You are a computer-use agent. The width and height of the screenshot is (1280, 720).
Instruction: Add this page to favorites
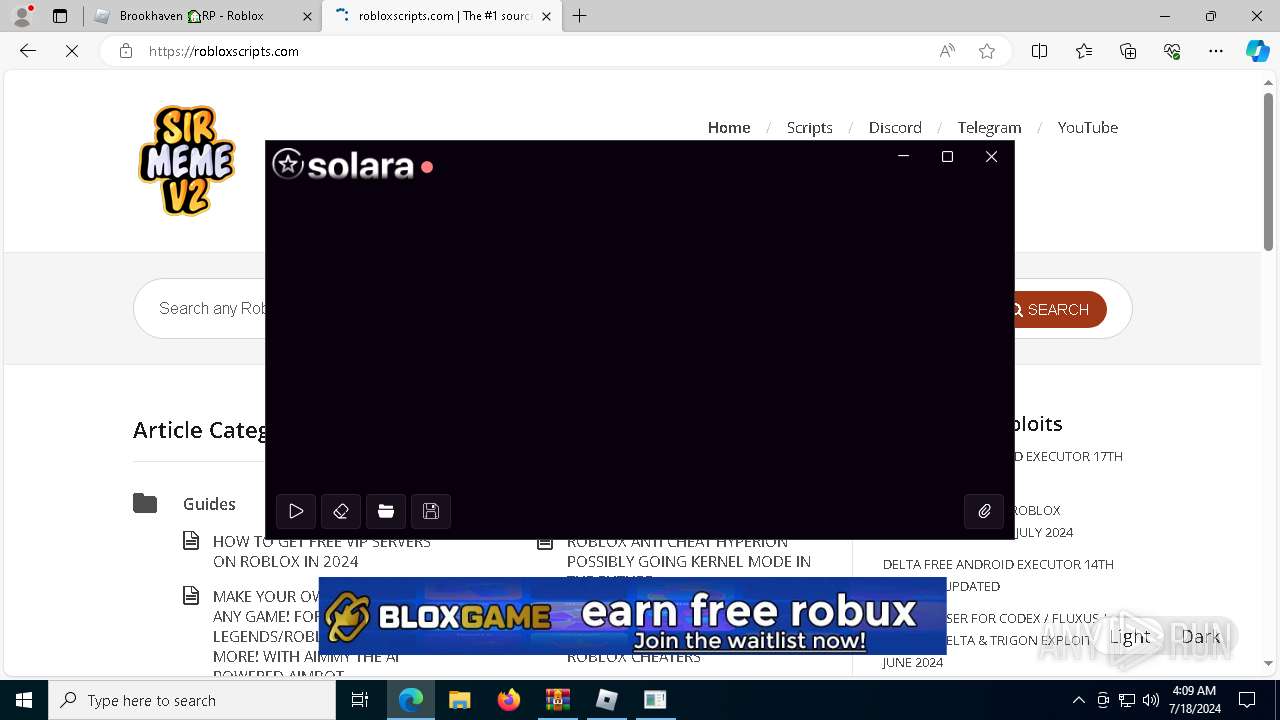pos(987,51)
